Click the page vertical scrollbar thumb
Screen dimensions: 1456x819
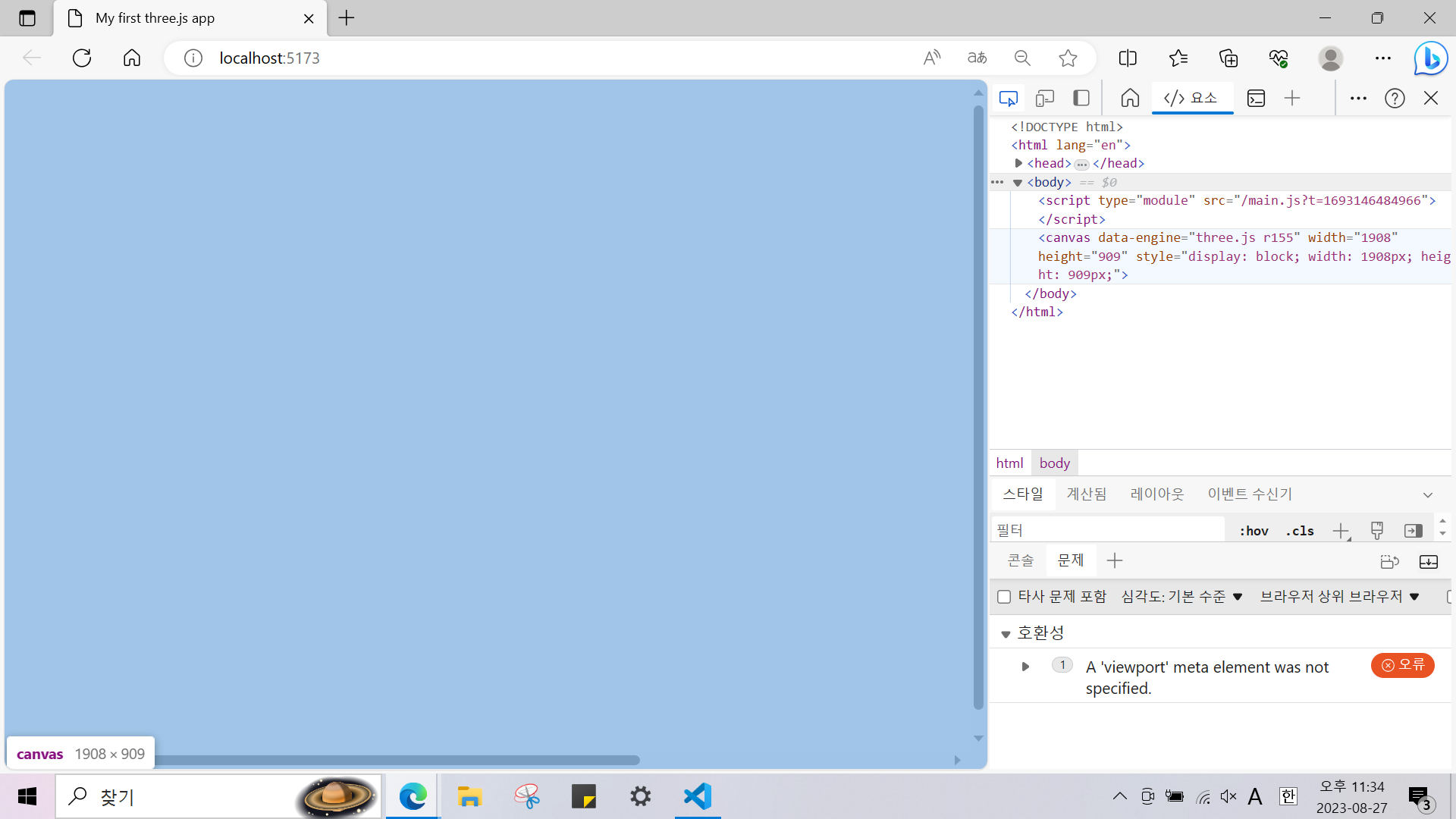978,408
